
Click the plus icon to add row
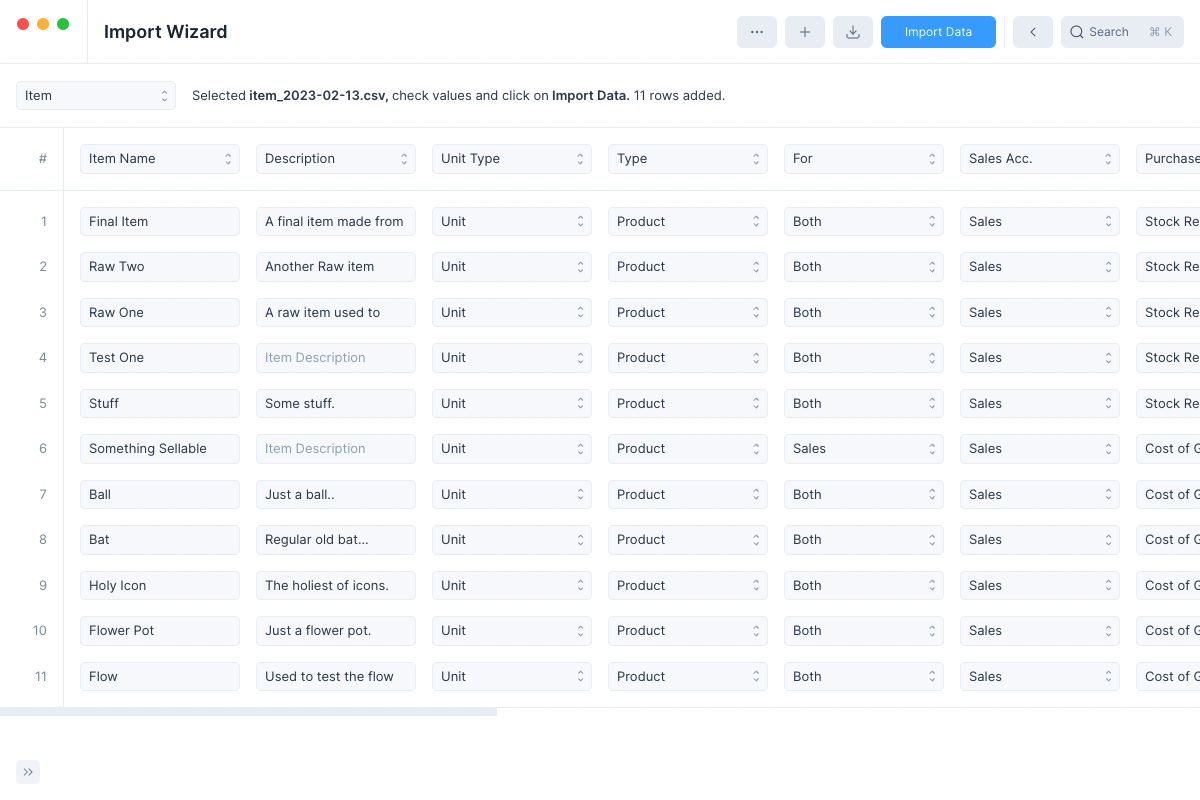[804, 32]
